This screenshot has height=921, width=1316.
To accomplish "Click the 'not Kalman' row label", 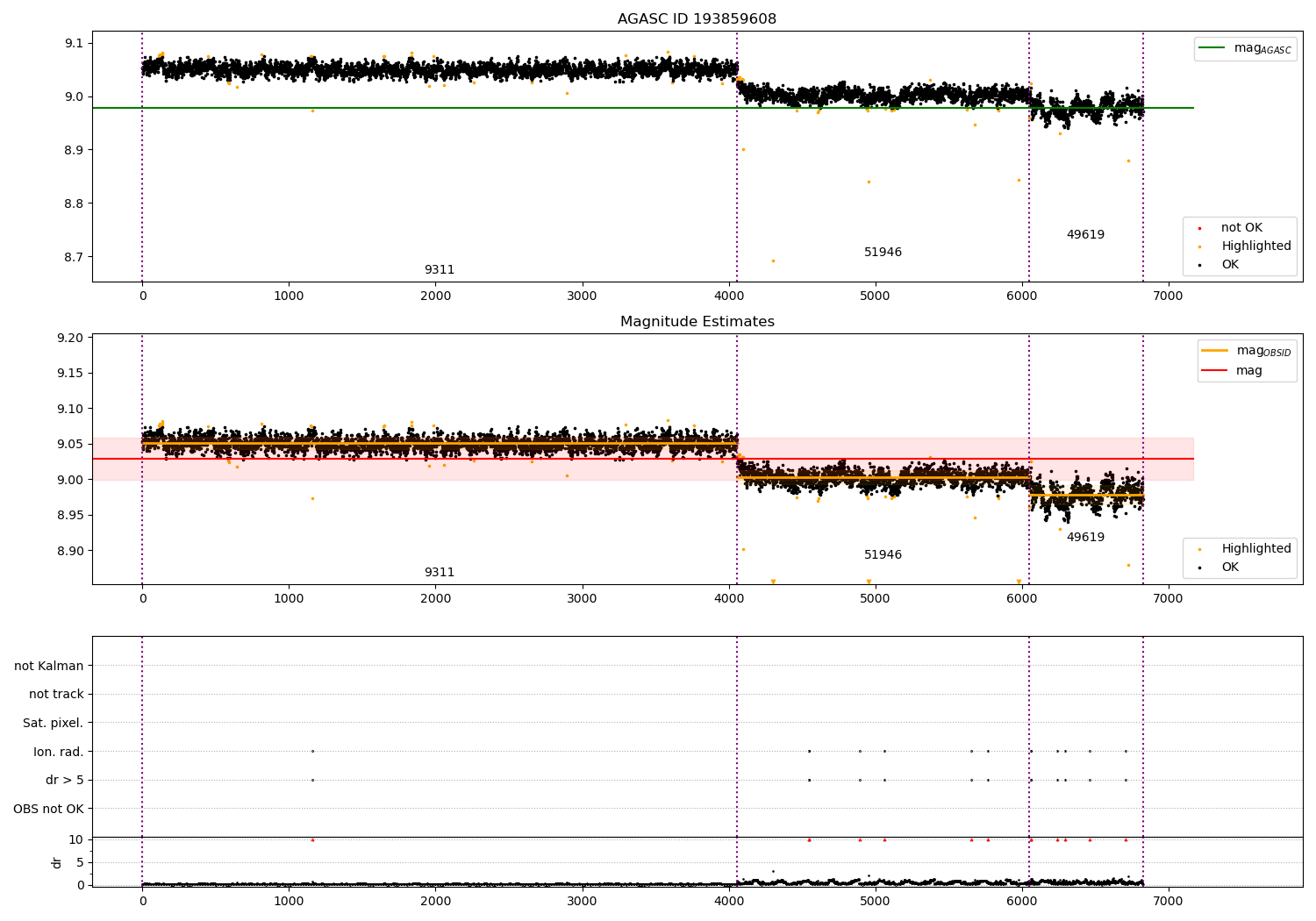I will point(49,667).
